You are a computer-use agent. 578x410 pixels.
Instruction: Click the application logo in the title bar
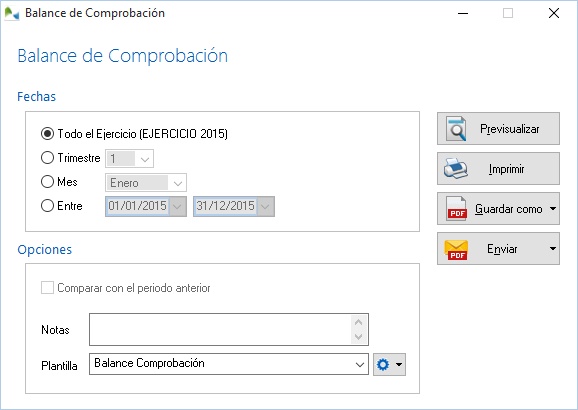[x=11, y=13]
